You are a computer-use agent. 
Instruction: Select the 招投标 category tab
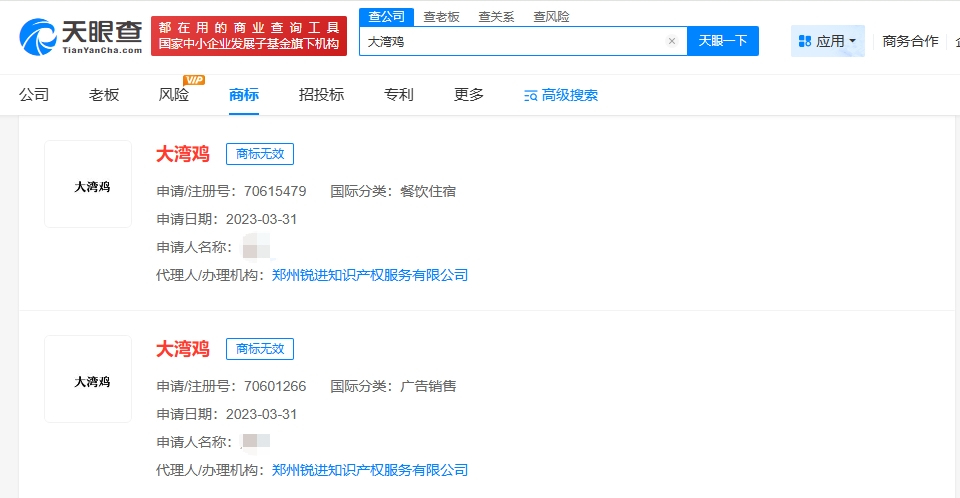coord(321,95)
